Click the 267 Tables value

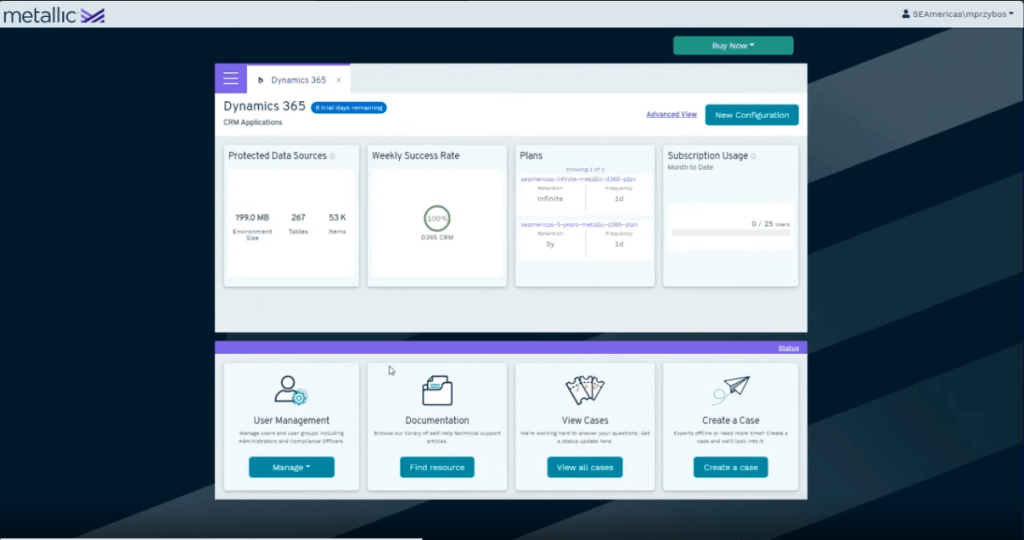coord(298,217)
